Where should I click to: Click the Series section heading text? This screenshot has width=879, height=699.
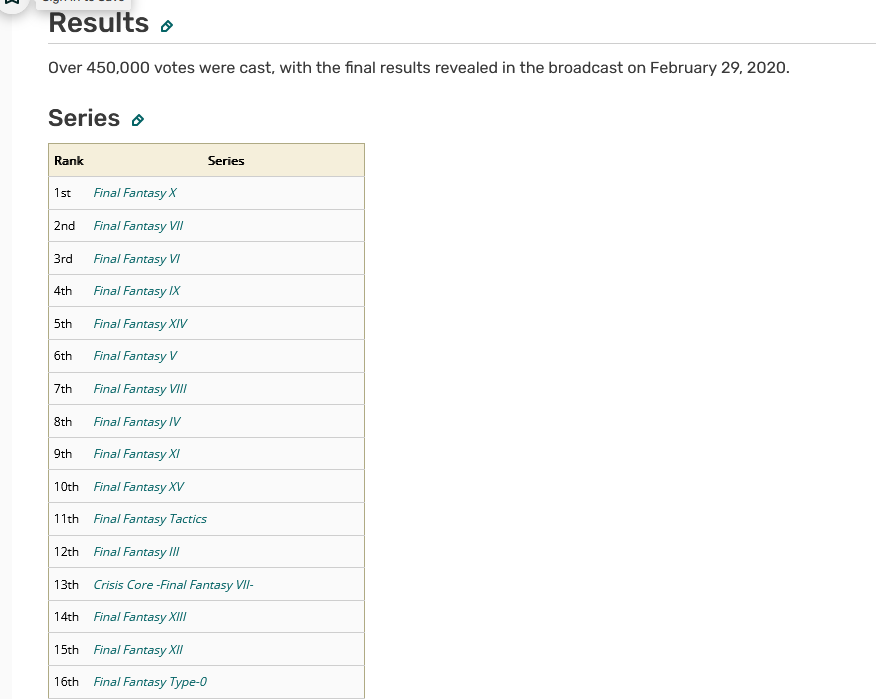pos(84,118)
